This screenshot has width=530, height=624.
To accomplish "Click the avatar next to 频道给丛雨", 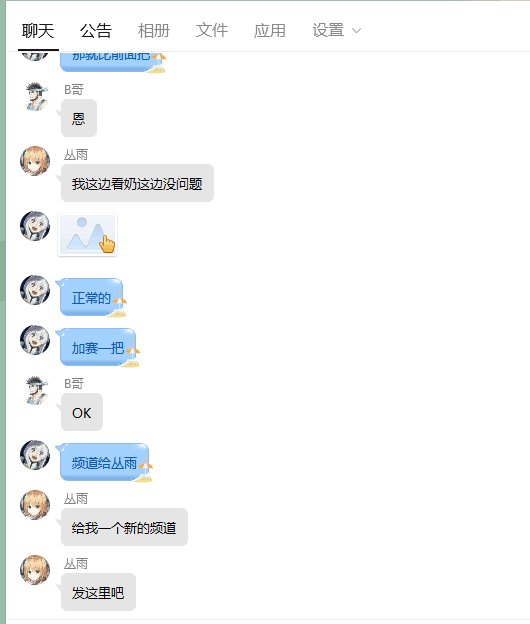I will 35,455.
